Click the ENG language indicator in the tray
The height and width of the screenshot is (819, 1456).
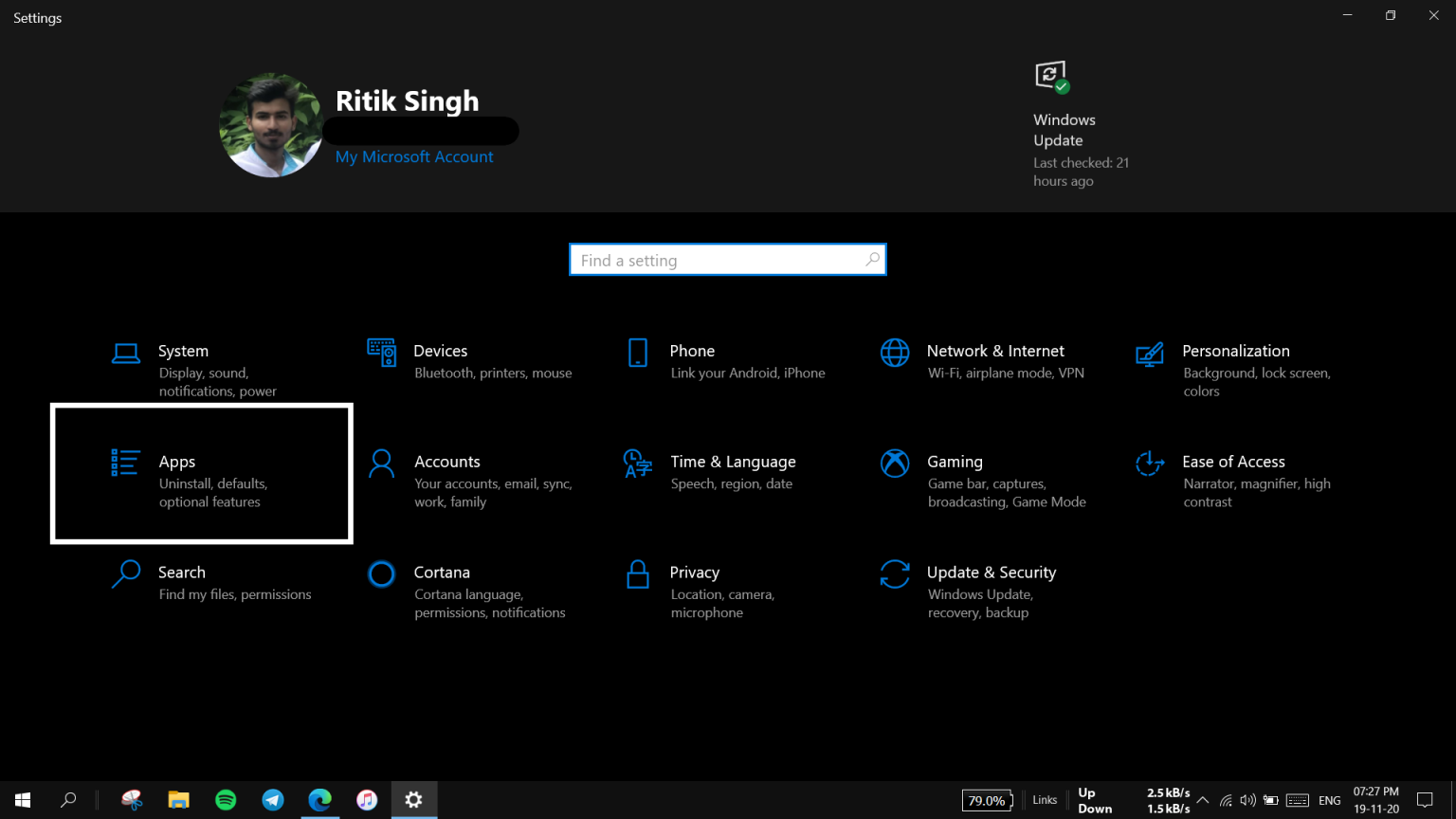pos(1329,800)
